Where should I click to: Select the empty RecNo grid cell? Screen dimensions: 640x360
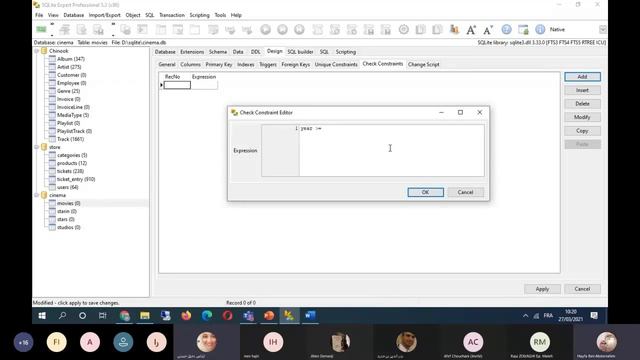pyautogui.click(x=177, y=85)
